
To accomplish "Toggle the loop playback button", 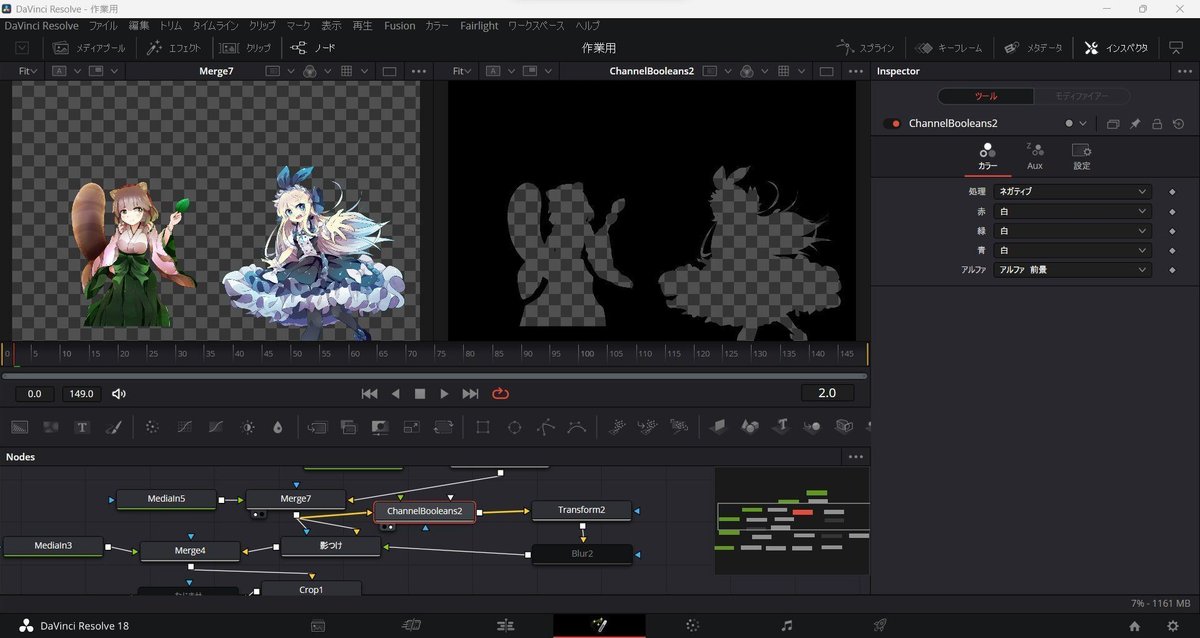I will (x=501, y=394).
